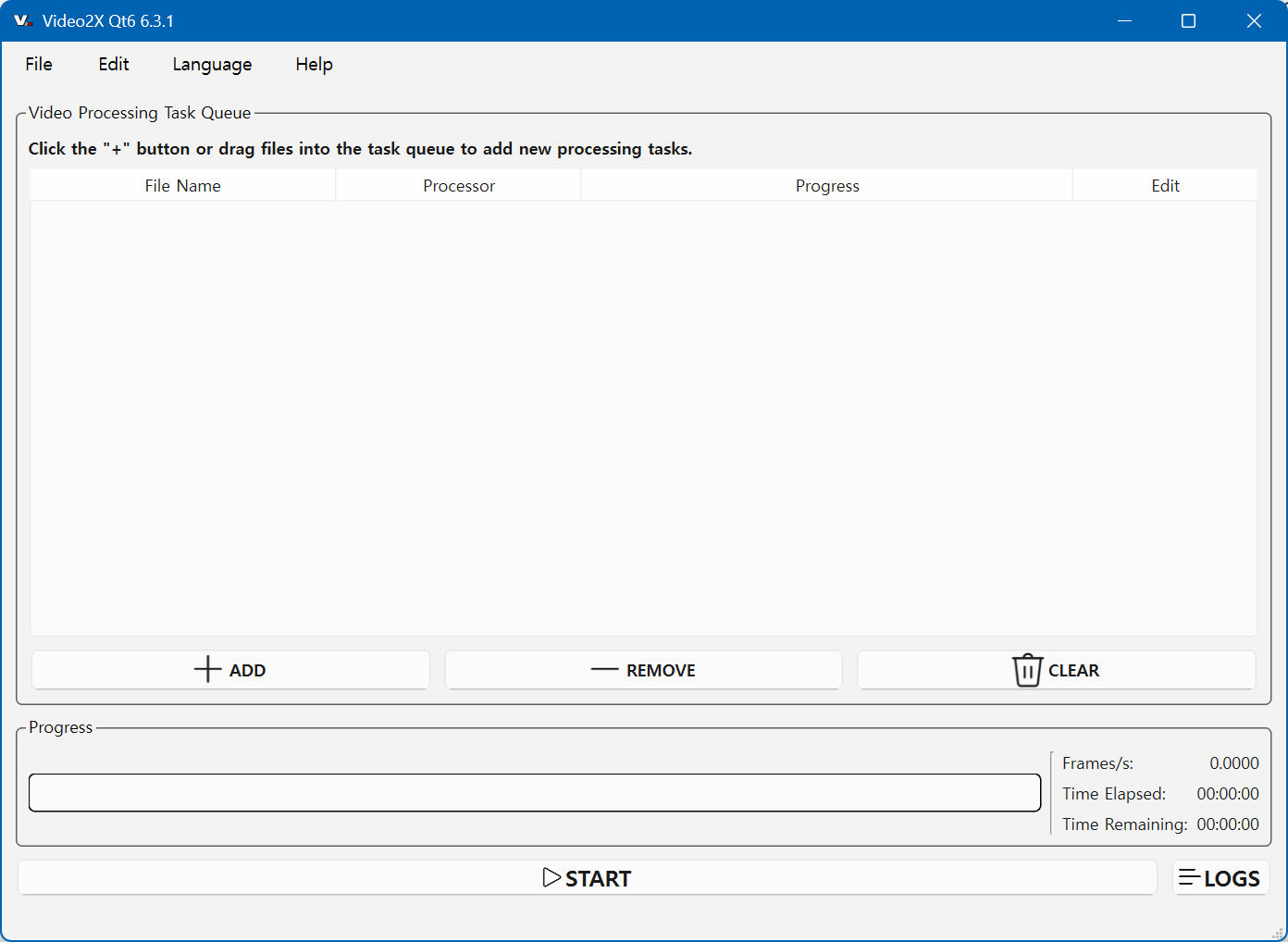
Task: Click the ADD button to add a task
Action: pos(230,670)
